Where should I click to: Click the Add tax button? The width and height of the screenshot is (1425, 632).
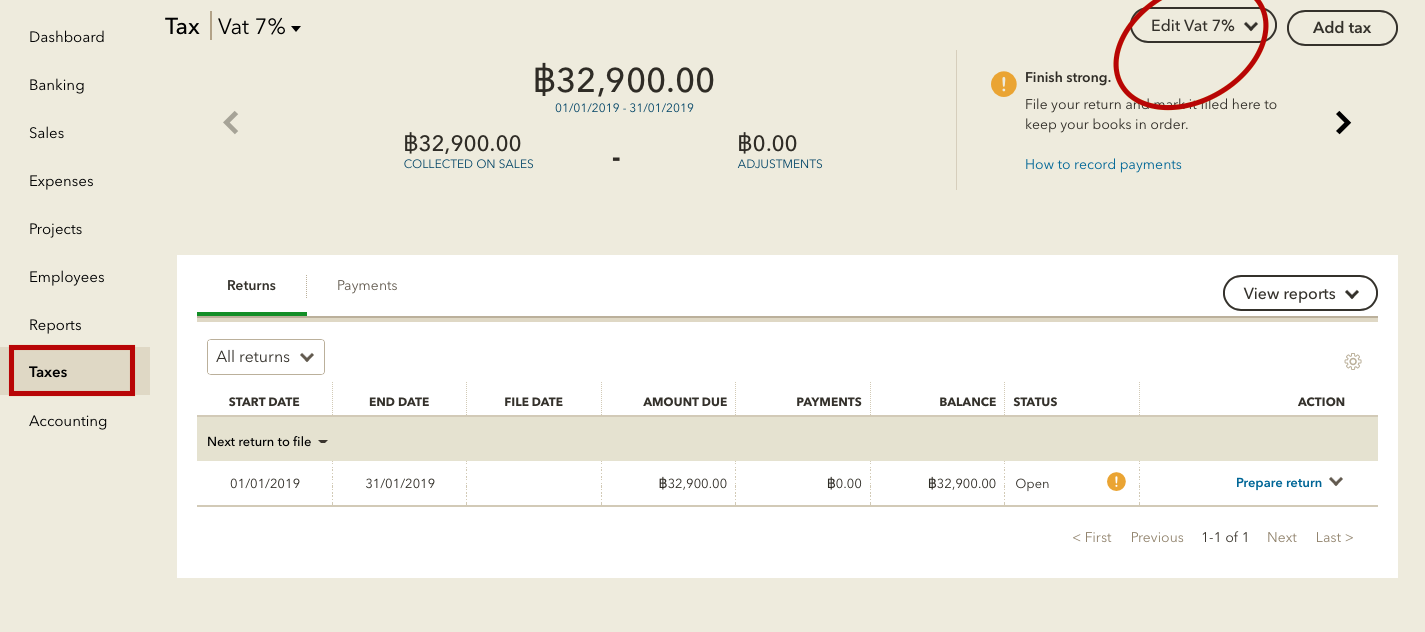coord(1342,27)
